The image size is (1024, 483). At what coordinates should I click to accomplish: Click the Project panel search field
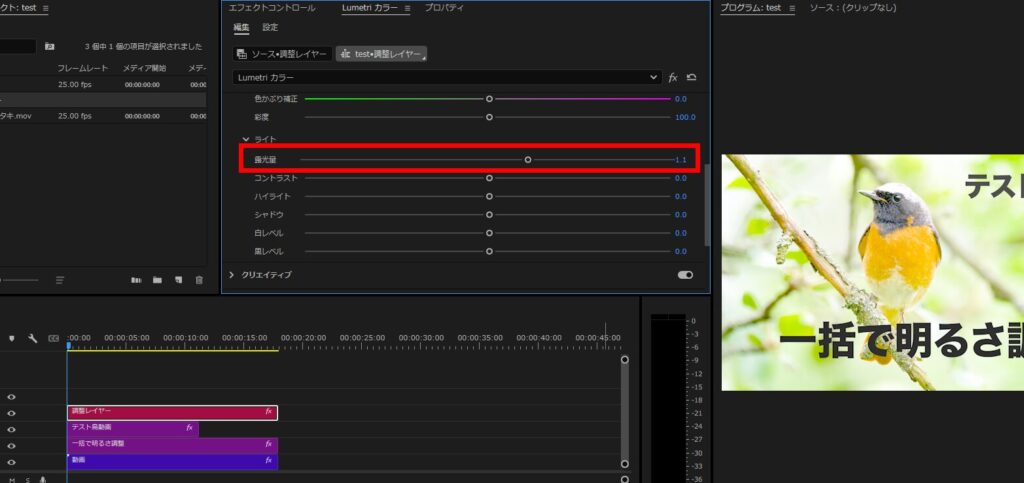pos(18,46)
